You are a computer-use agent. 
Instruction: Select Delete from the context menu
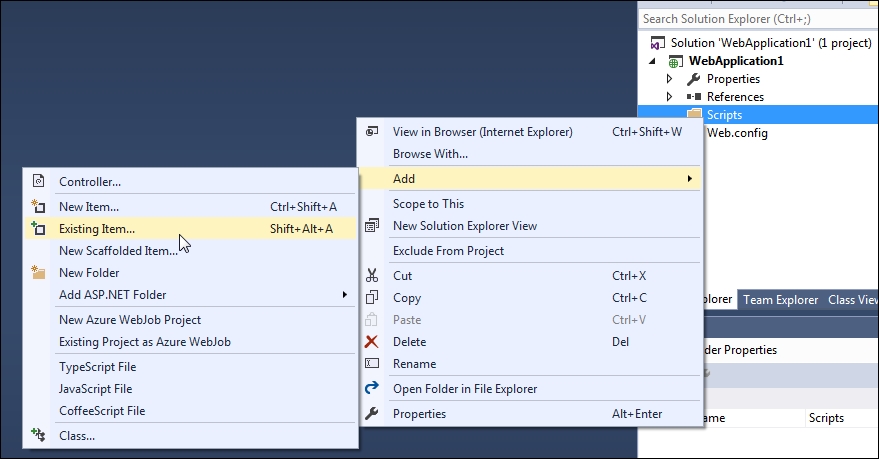tap(530, 341)
